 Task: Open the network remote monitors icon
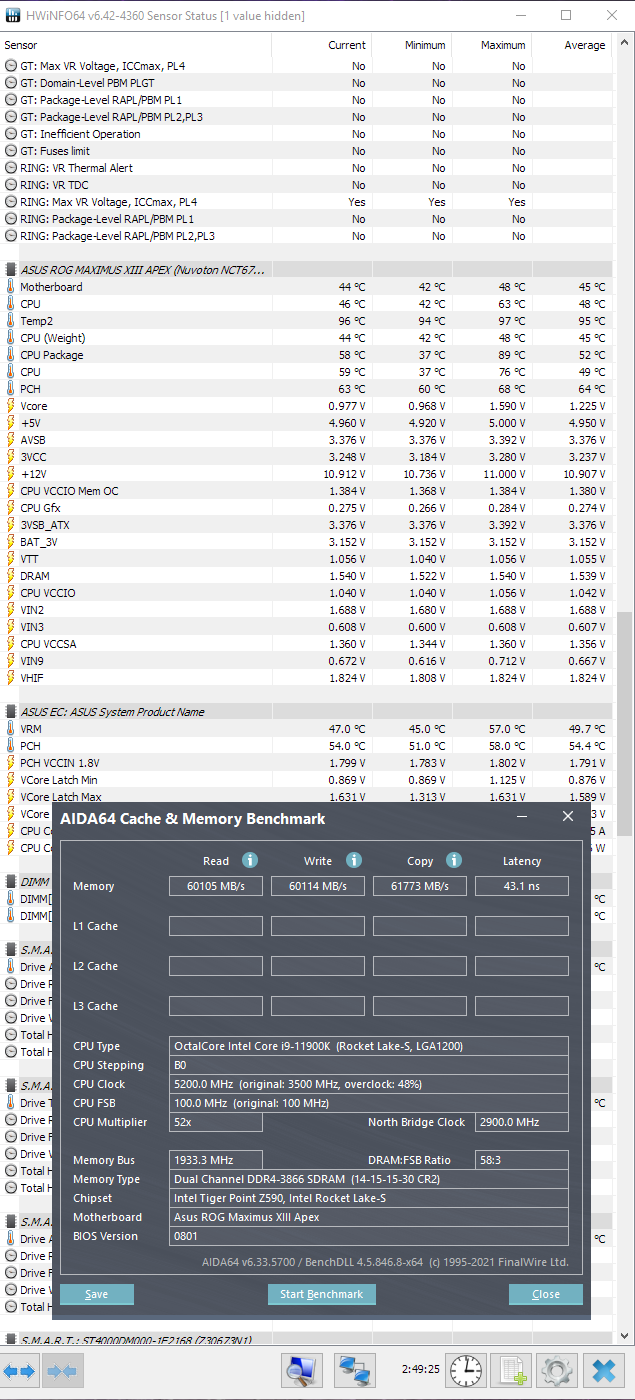353,1370
